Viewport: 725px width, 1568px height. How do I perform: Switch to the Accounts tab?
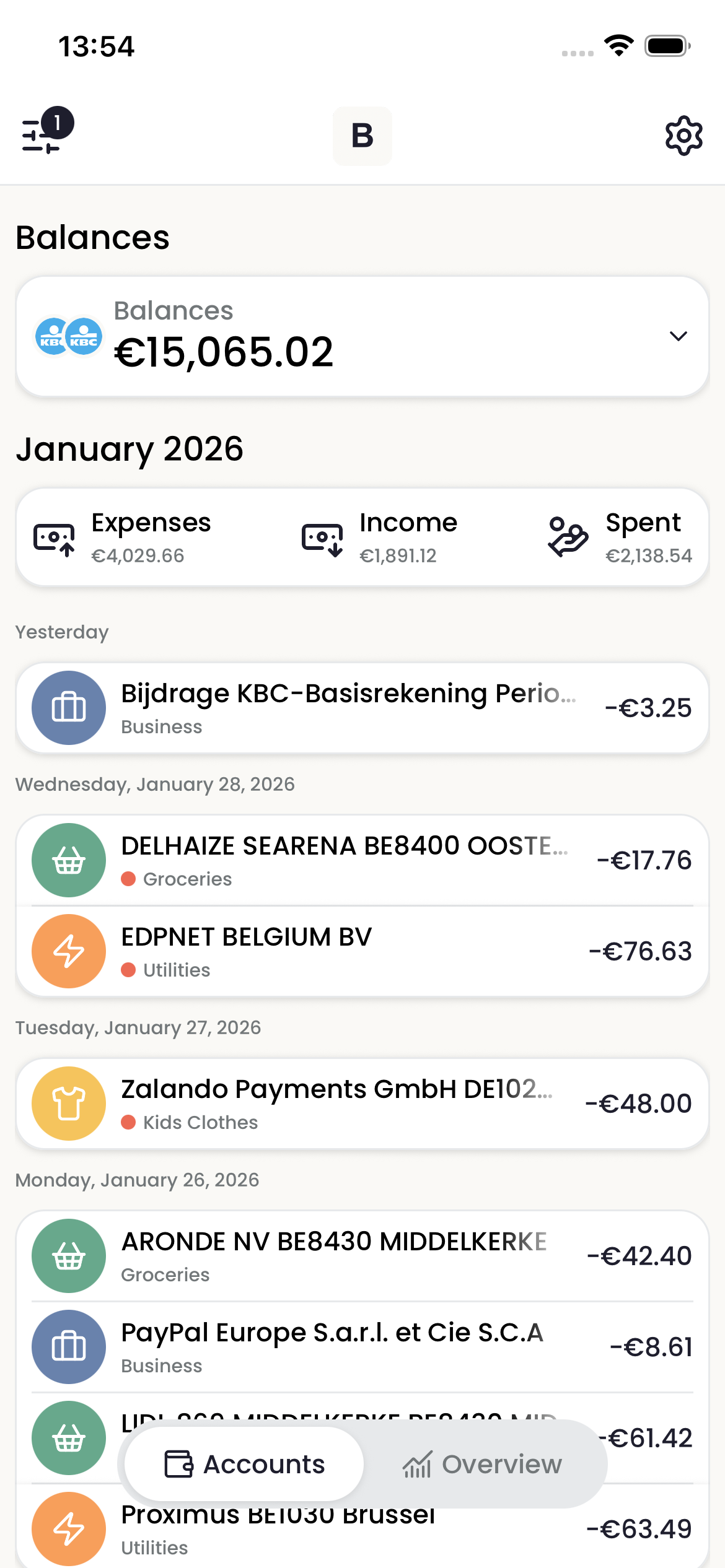tap(245, 1464)
